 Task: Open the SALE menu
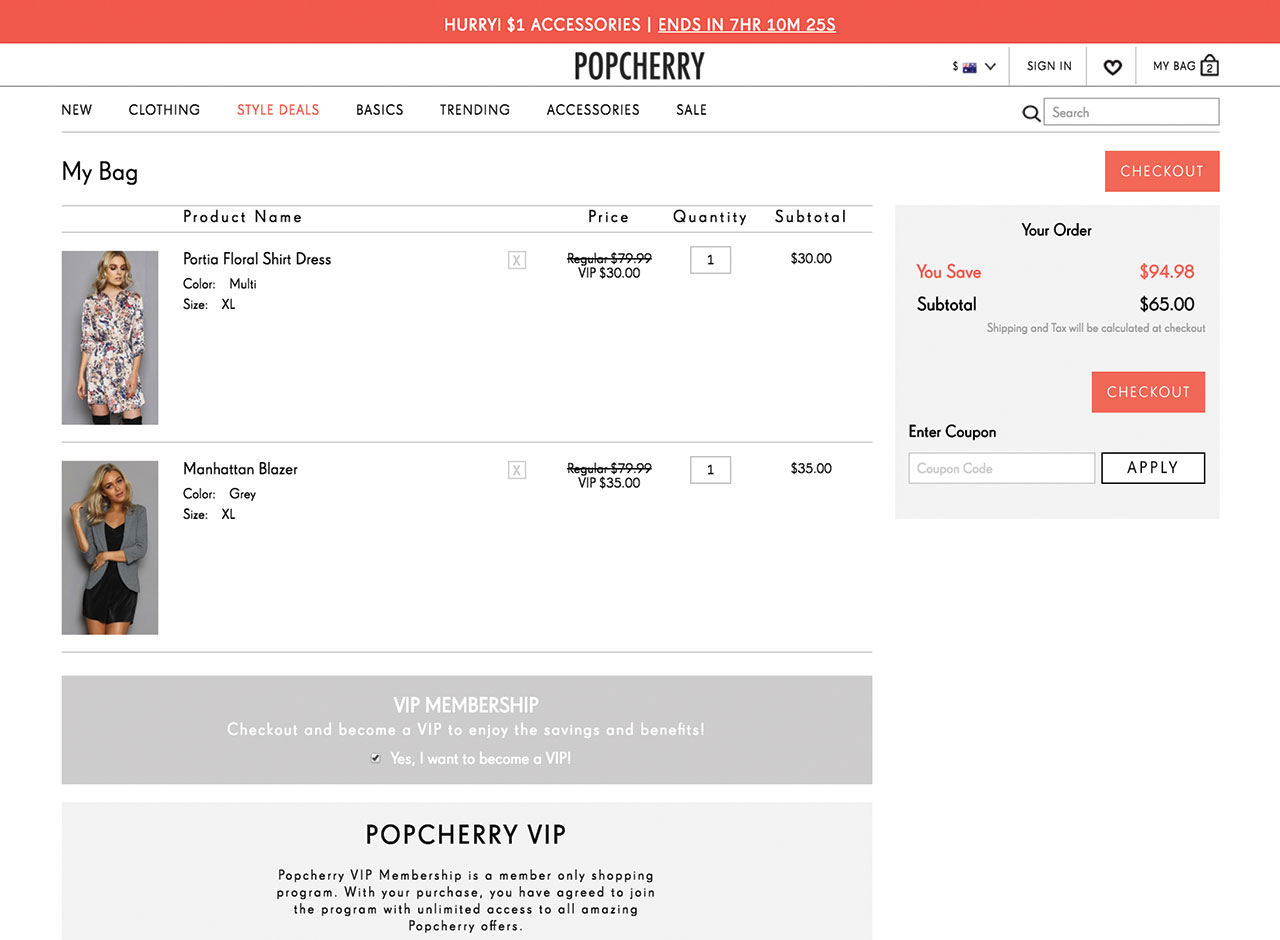pyautogui.click(x=691, y=110)
